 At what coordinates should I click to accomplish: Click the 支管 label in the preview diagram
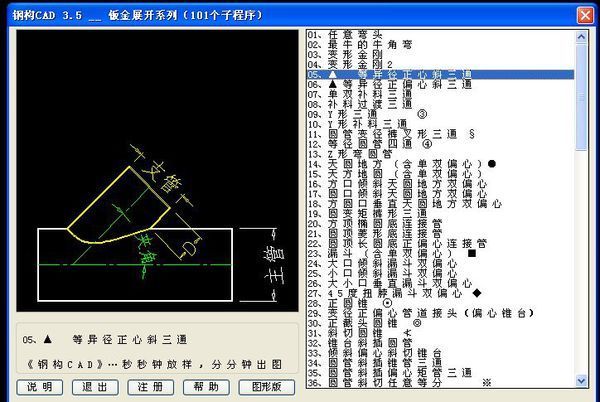162,176
